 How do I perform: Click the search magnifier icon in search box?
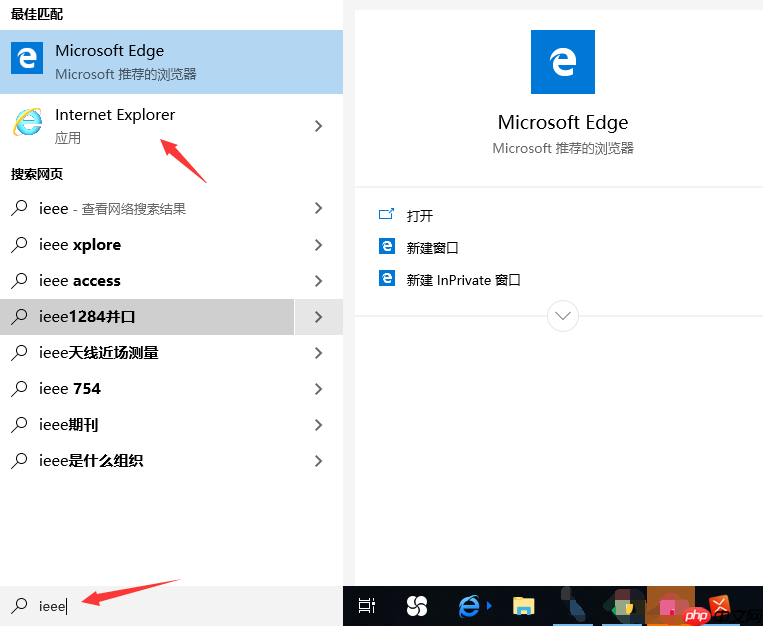[19, 605]
